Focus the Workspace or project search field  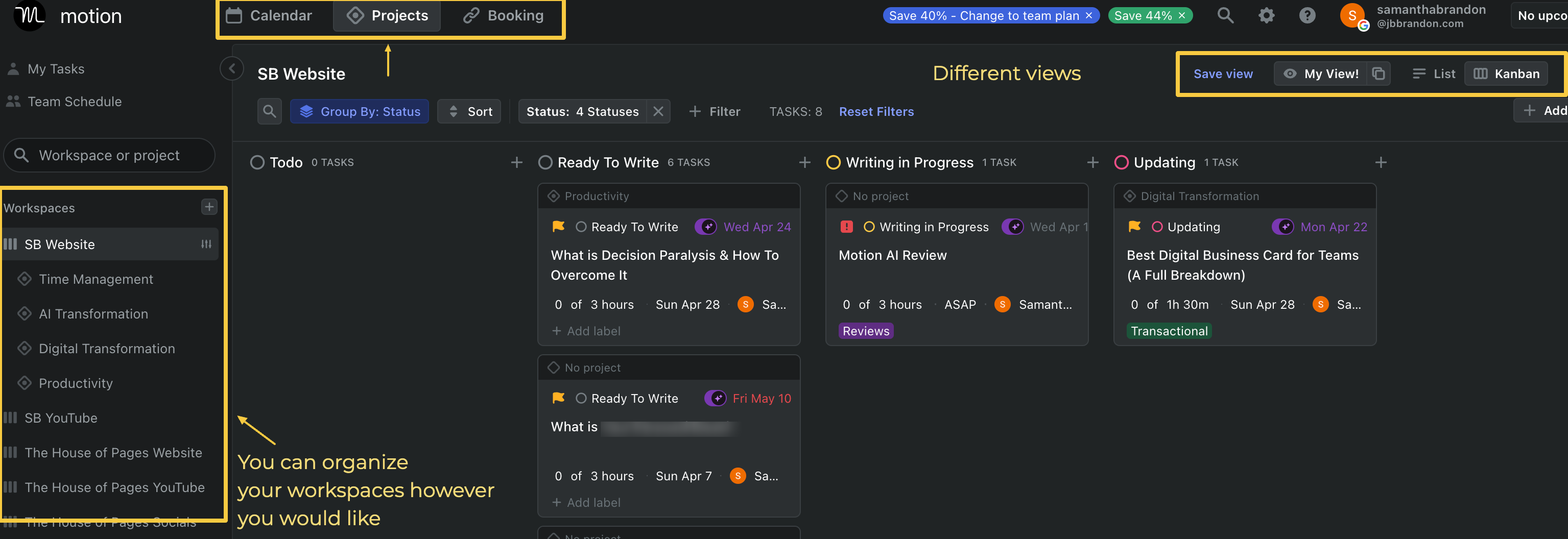tap(110, 155)
